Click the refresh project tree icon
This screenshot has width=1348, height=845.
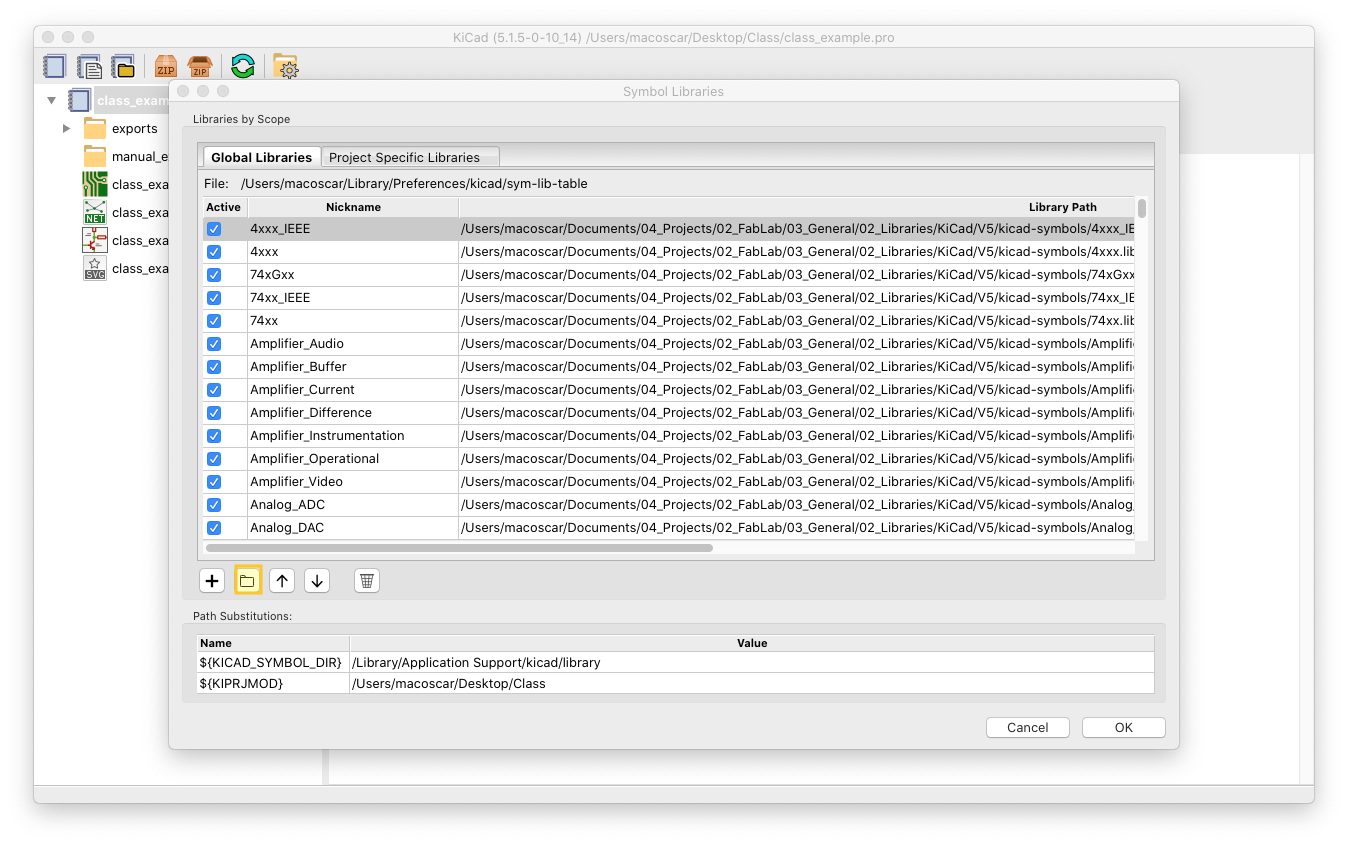point(243,67)
